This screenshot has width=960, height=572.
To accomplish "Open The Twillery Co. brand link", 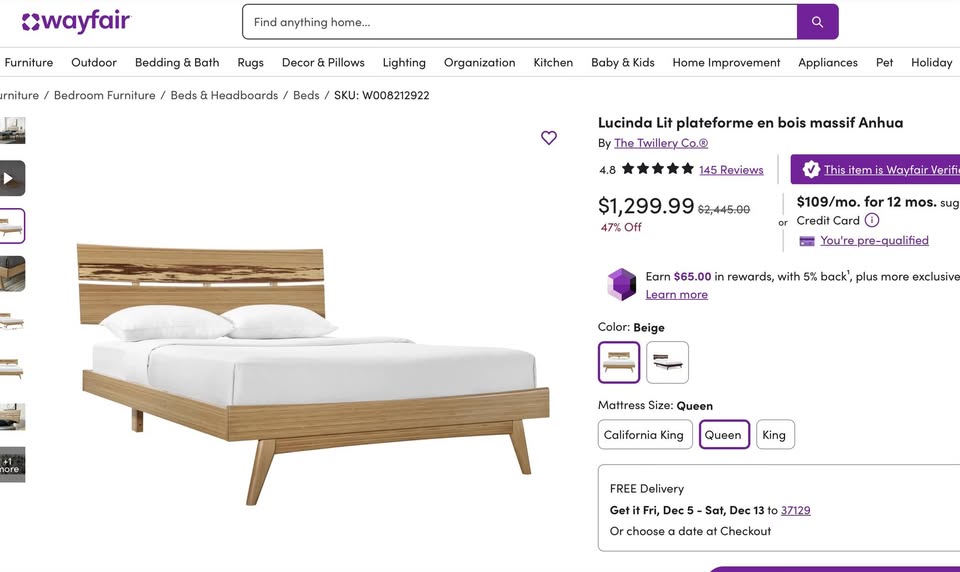I will [x=661, y=143].
